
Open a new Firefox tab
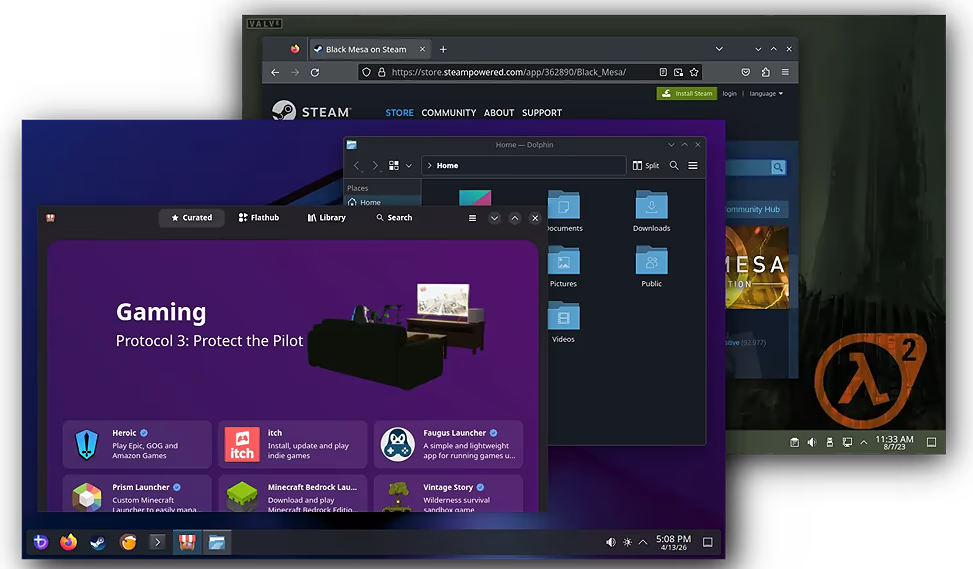(443, 49)
